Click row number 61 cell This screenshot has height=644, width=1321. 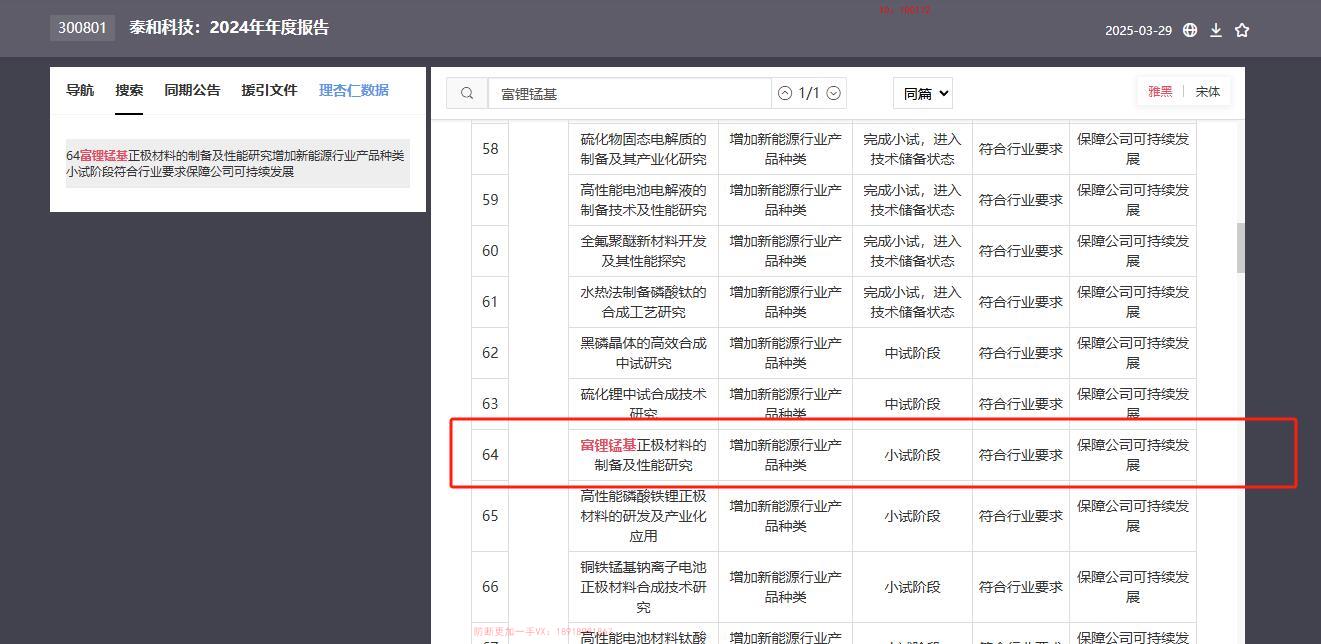click(490, 301)
